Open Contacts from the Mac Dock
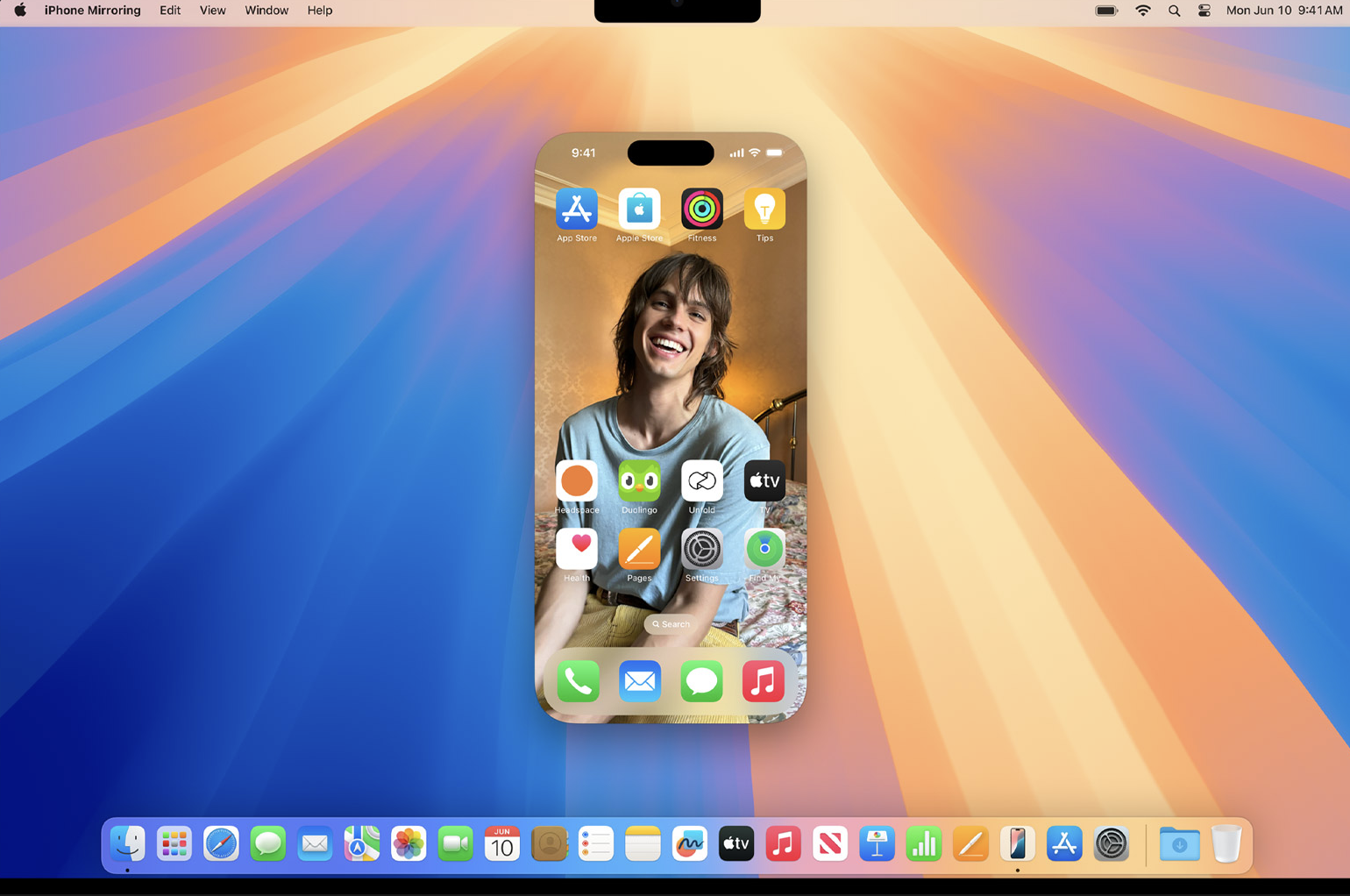Screen dimensions: 1350x896 point(550,844)
